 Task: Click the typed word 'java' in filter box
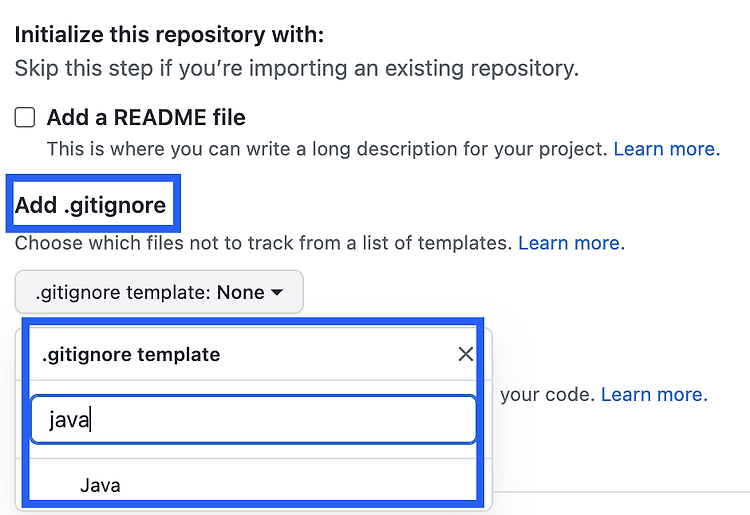[x=69, y=420]
